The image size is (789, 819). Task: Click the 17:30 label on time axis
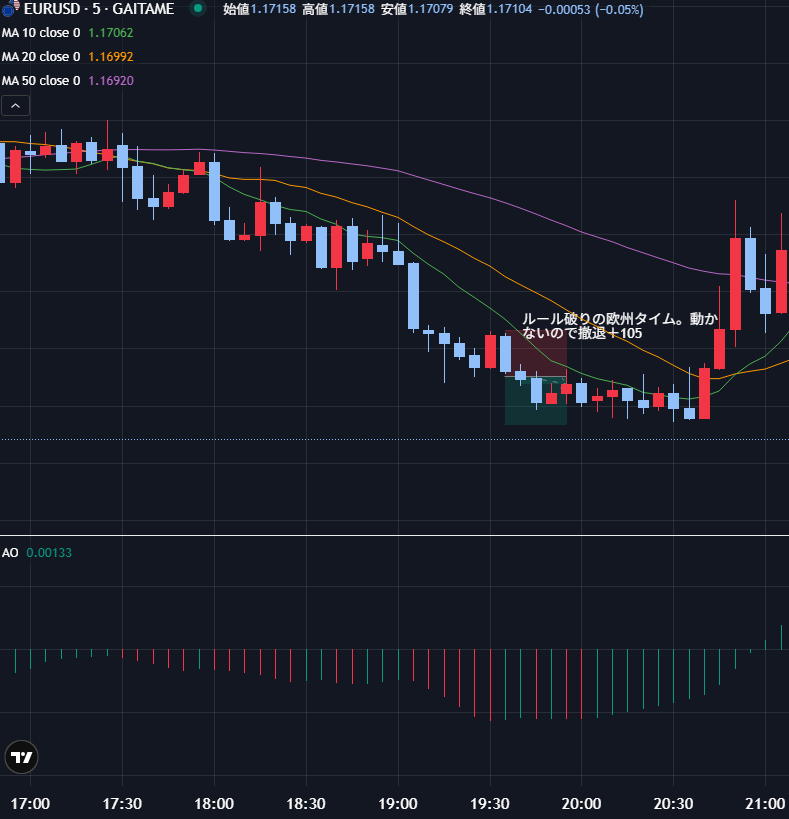pos(122,803)
